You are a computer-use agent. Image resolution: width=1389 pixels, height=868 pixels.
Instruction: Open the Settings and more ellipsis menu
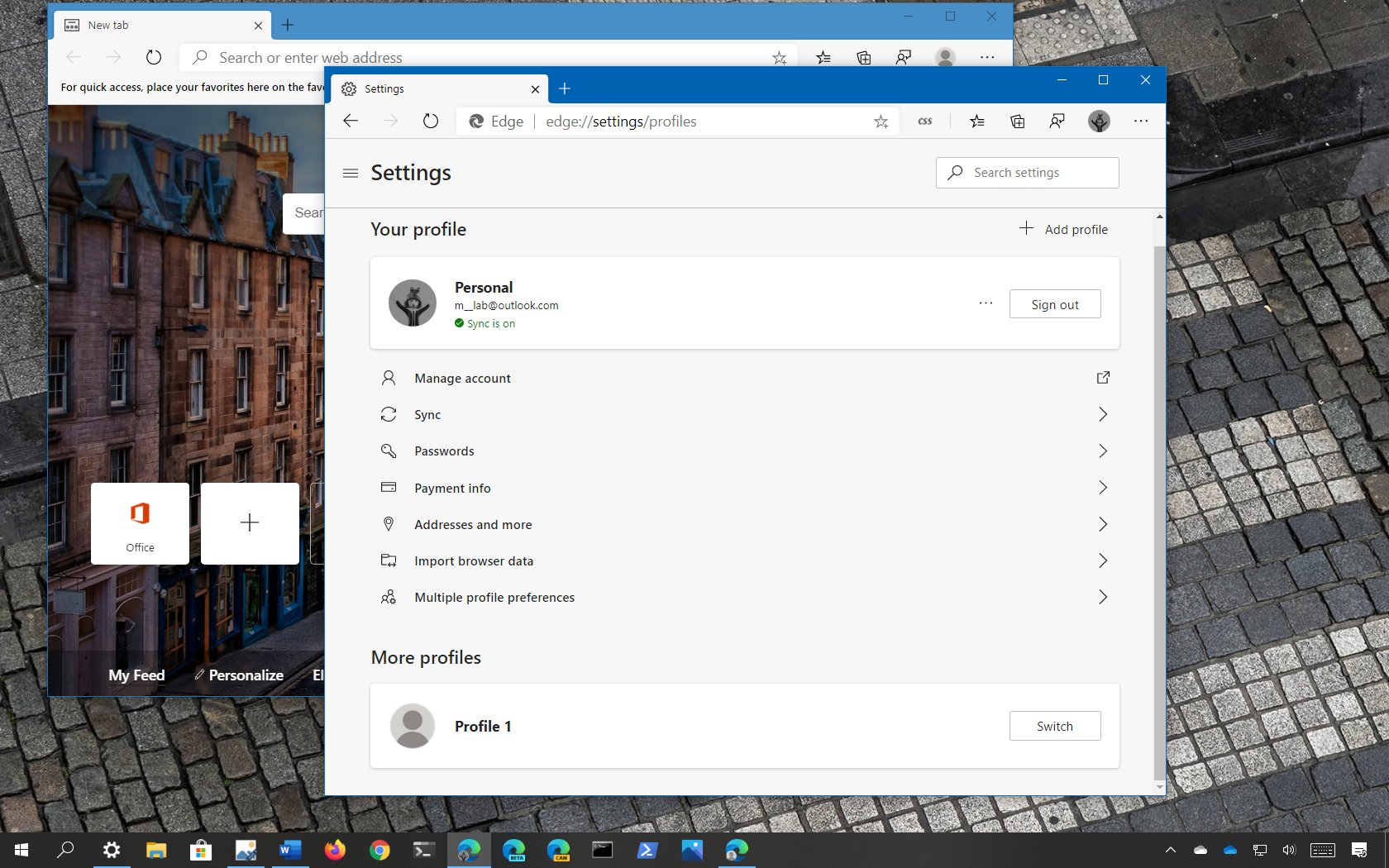click(1141, 122)
